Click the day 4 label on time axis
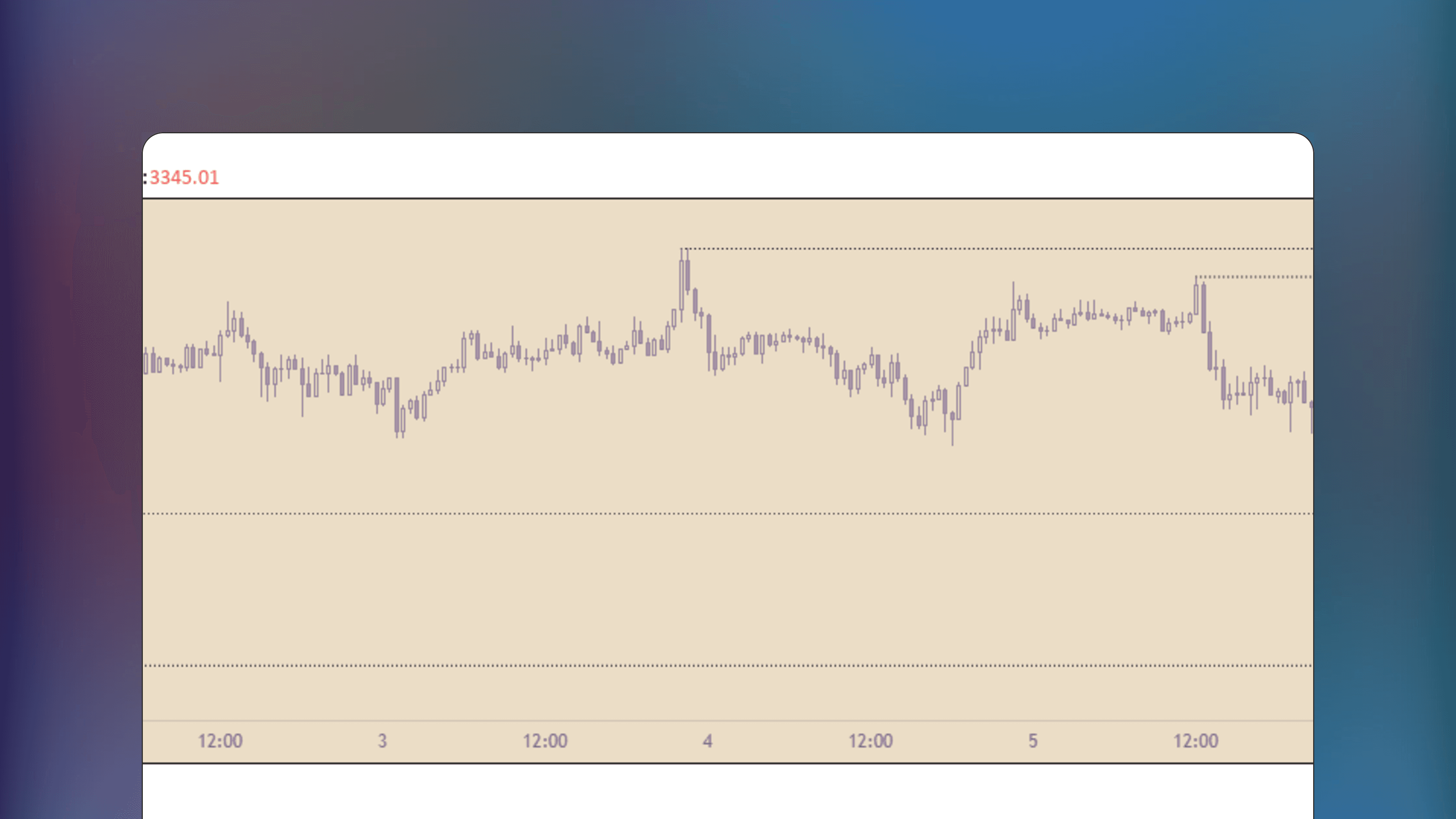Screen dimensions: 1456x819 (x=708, y=739)
